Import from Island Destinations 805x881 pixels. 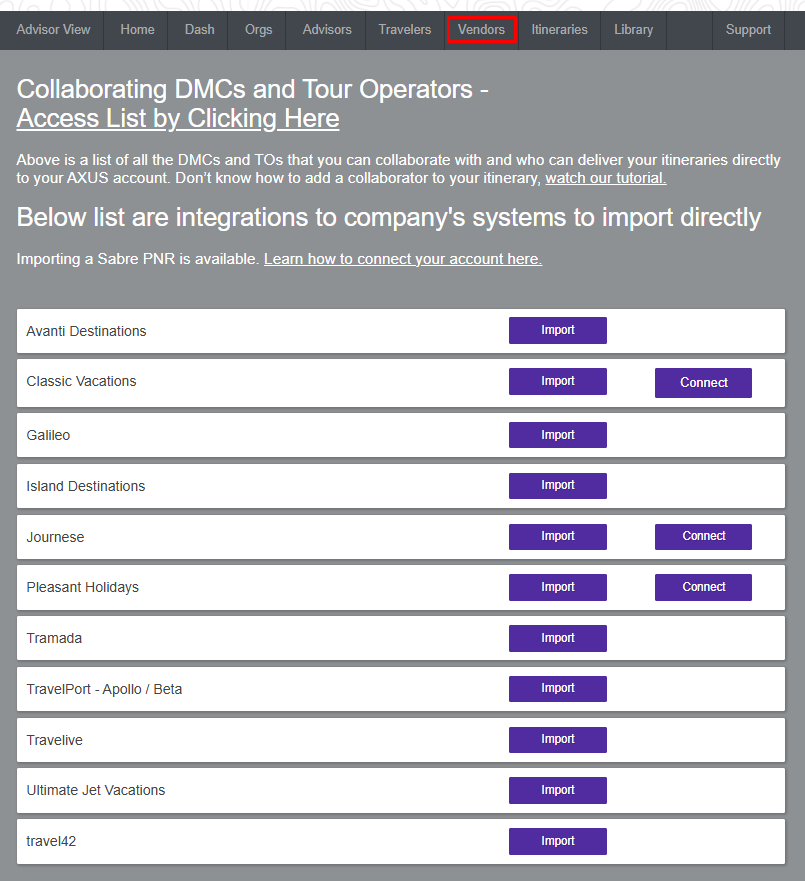click(557, 486)
